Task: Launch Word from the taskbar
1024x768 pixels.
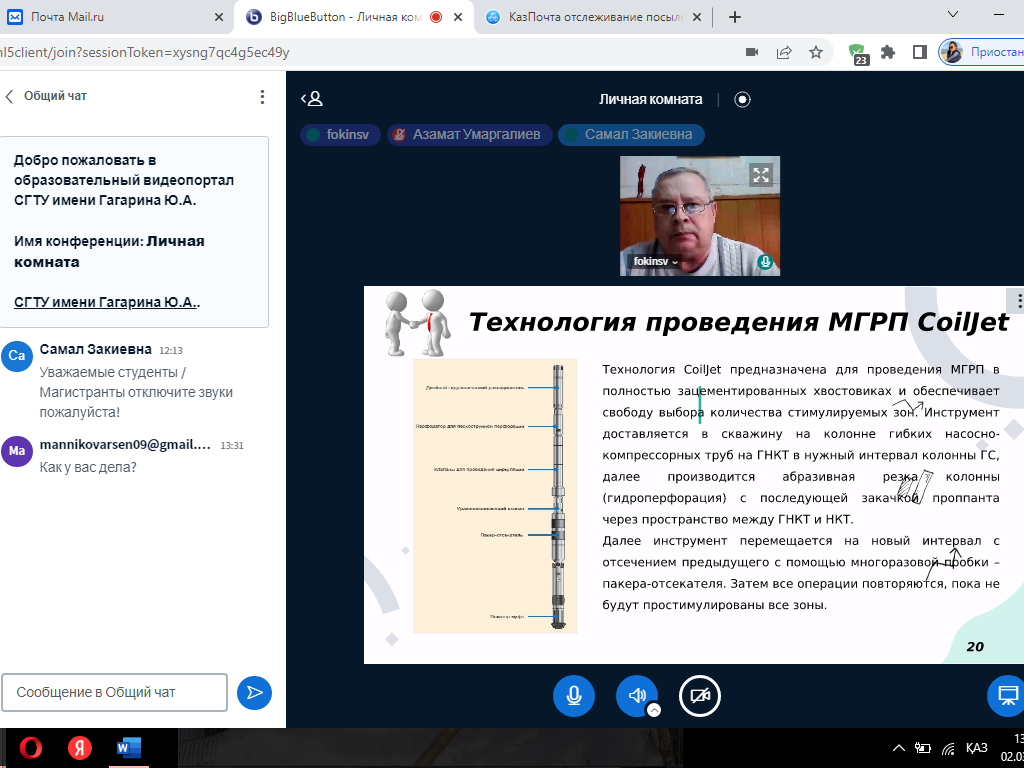Action: click(129, 747)
